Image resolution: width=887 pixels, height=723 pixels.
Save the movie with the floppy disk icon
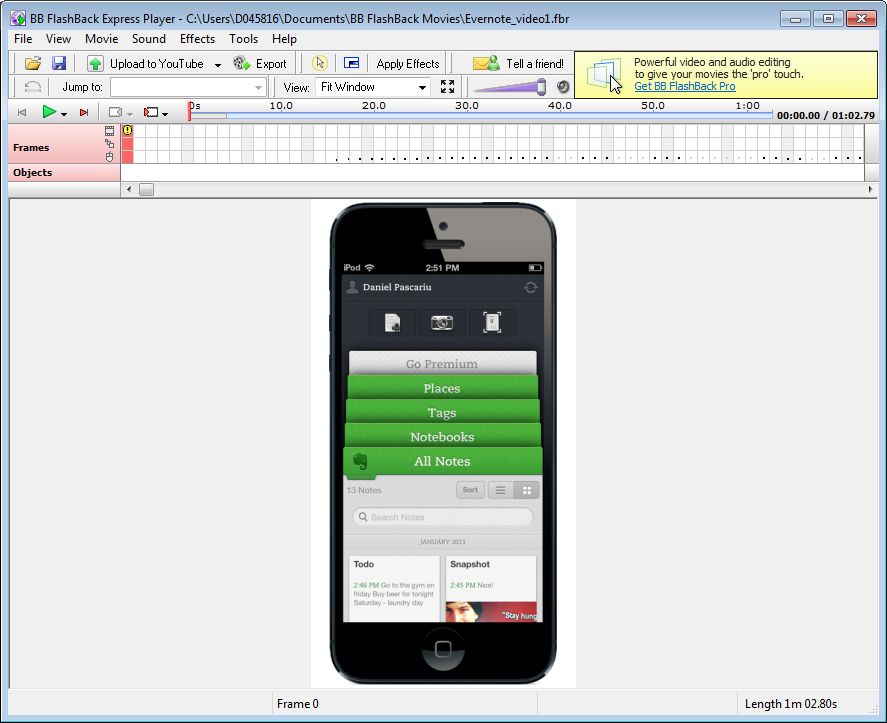click(59, 63)
